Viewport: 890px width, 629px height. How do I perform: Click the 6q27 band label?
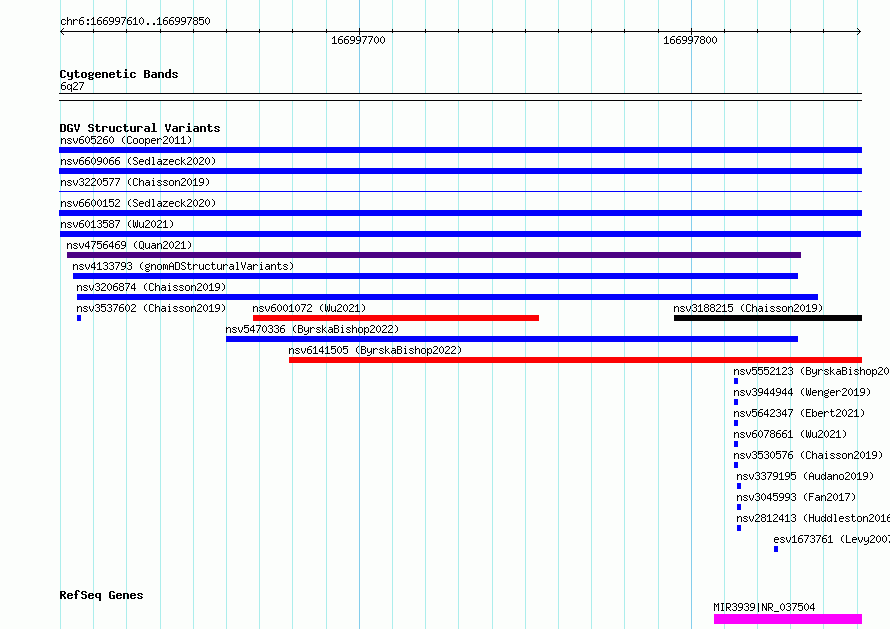72,86
